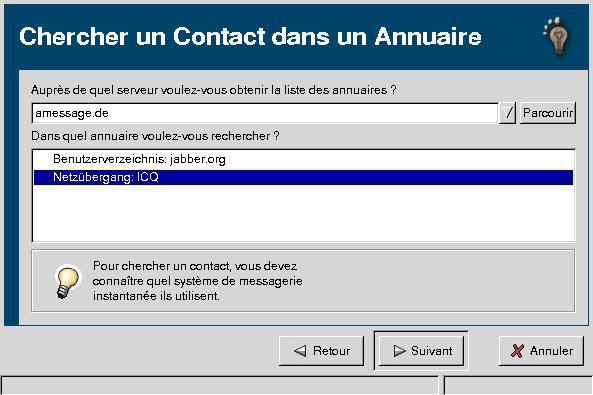
Task: Click the 'Dans quel annuaire' question label
Action: coord(155,136)
